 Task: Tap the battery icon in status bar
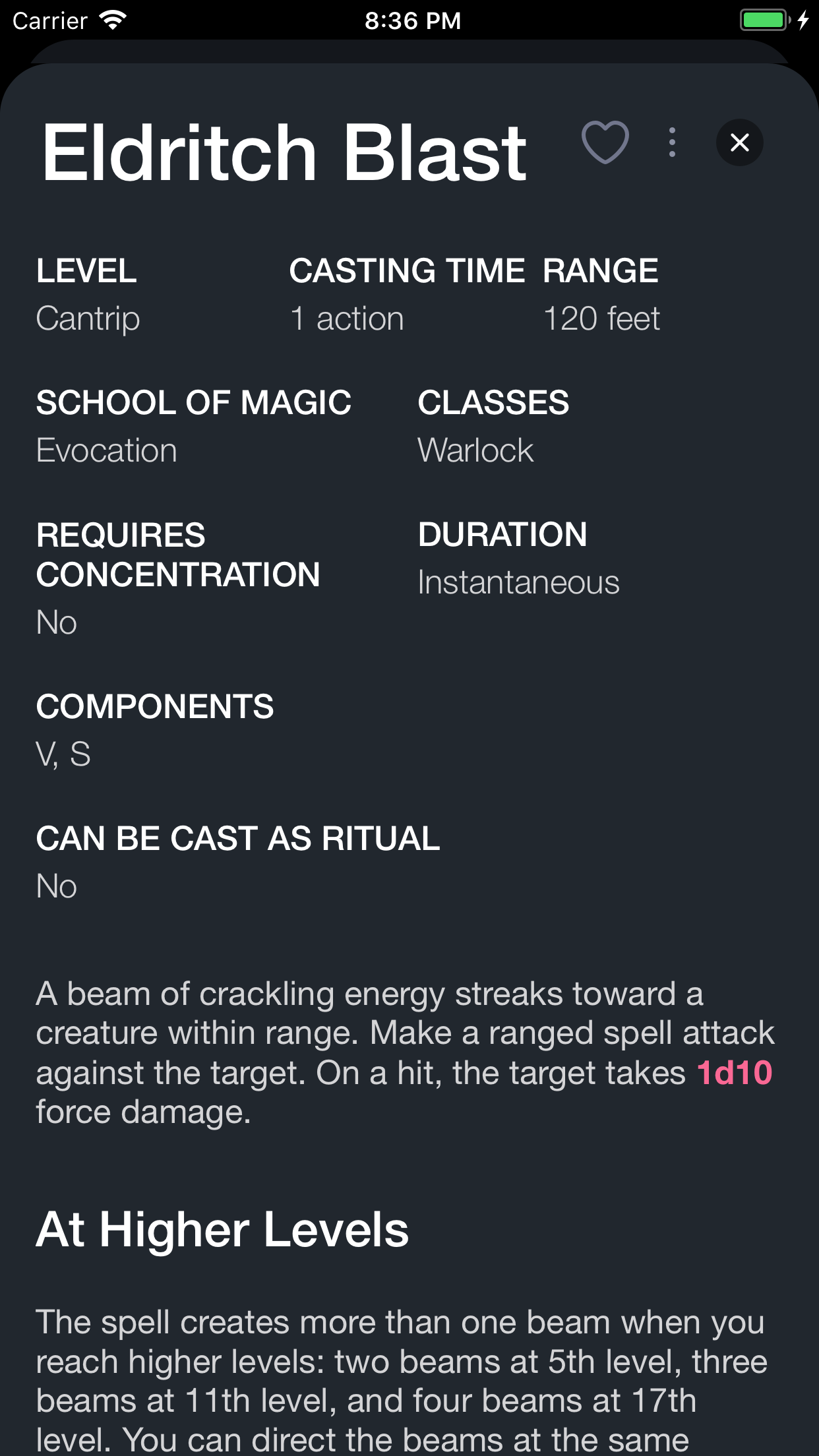click(764, 20)
